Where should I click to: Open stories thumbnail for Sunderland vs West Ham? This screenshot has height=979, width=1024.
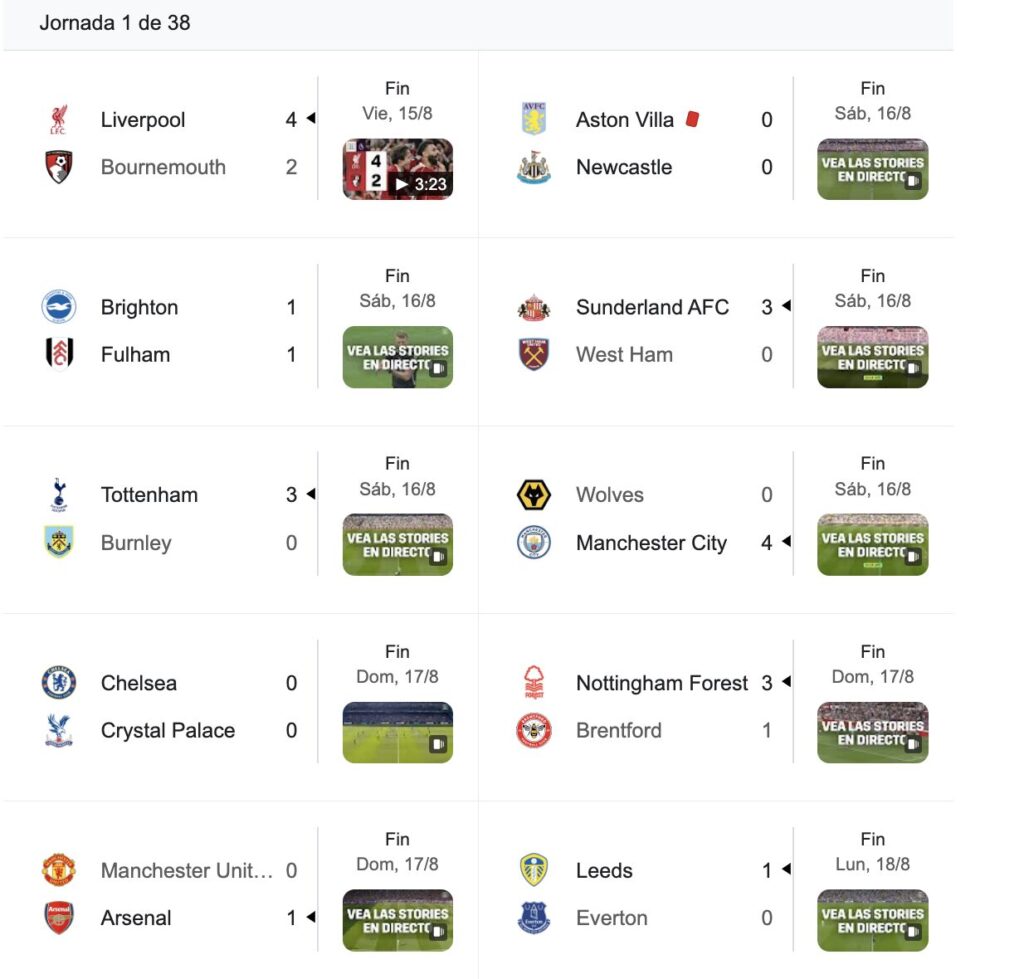[872, 357]
